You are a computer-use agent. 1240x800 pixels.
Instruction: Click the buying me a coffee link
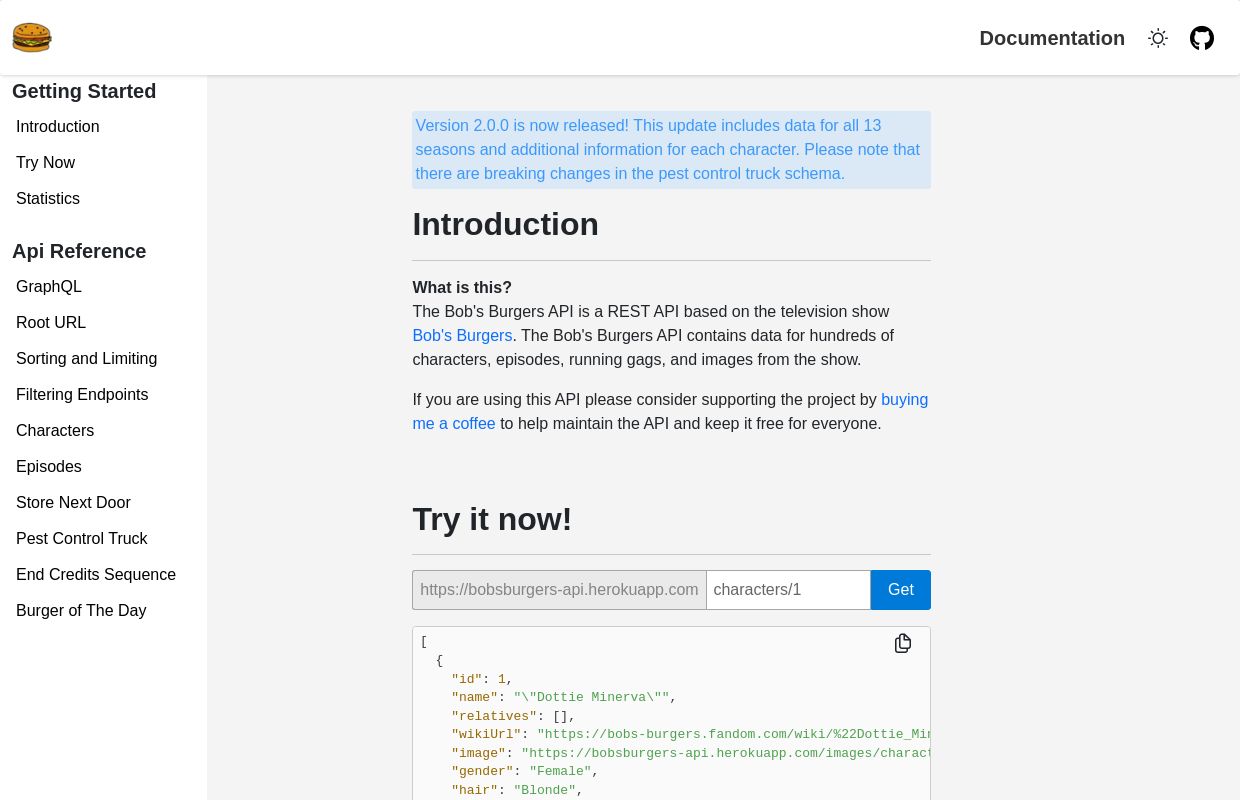[x=670, y=412]
